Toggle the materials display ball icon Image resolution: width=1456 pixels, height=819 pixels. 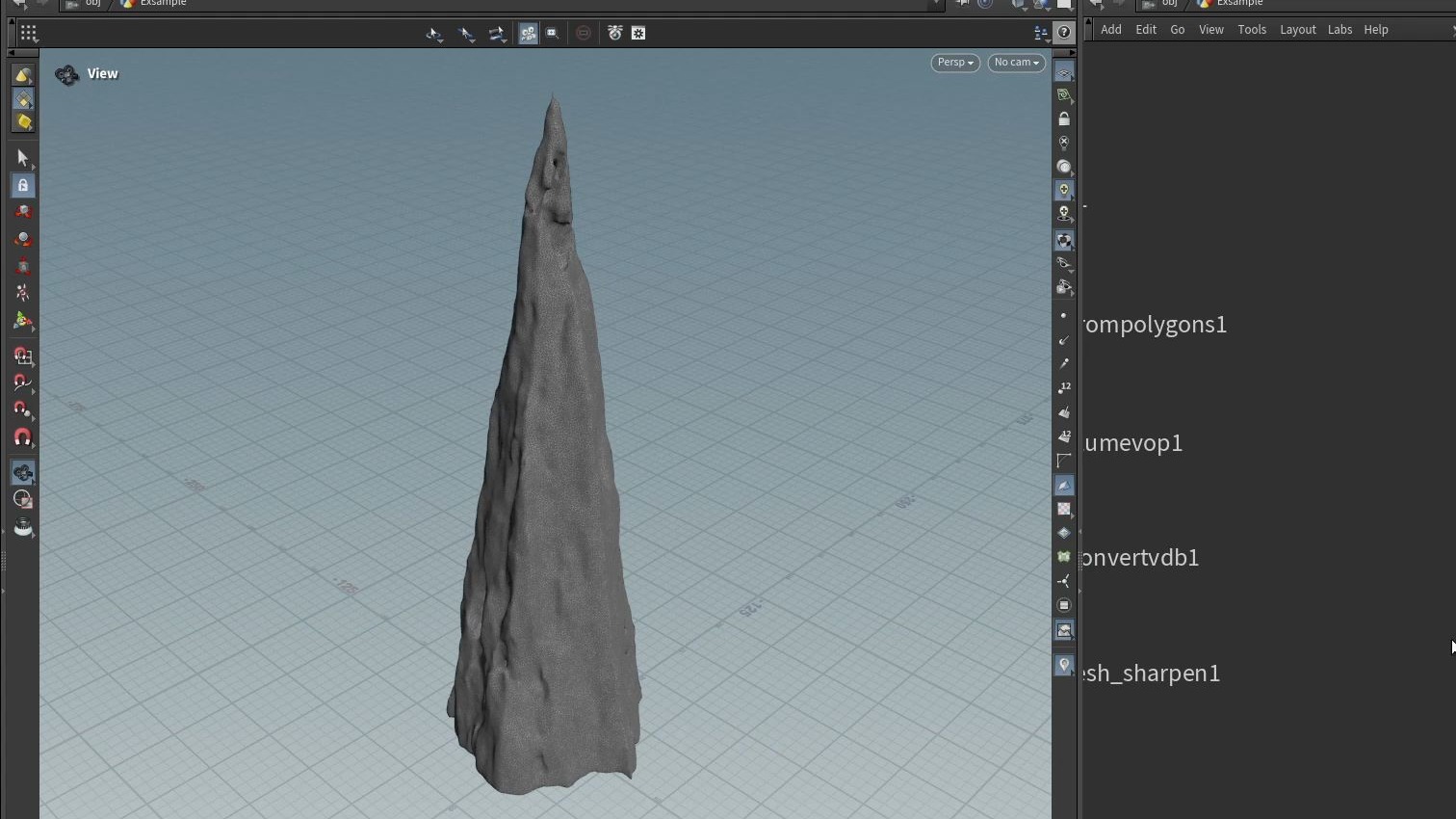[x=1063, y=241]
